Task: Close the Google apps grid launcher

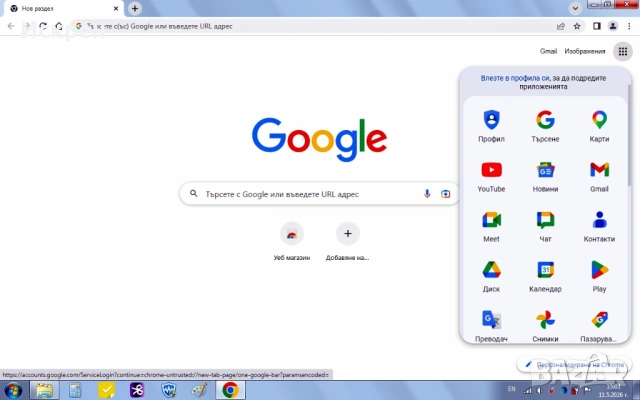Action: [x=623, y=51]
